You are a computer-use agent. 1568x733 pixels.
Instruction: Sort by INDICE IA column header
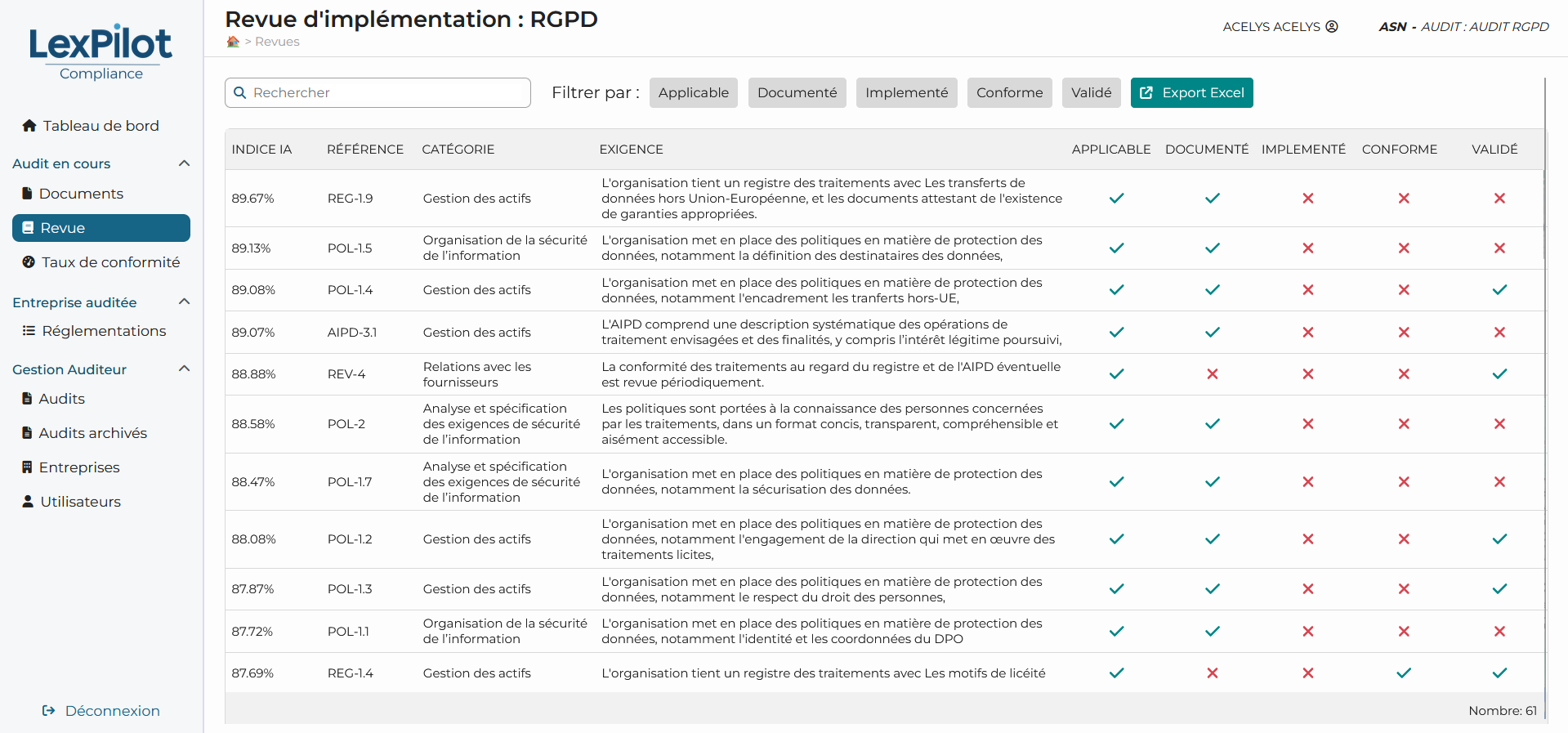(261, 150)
